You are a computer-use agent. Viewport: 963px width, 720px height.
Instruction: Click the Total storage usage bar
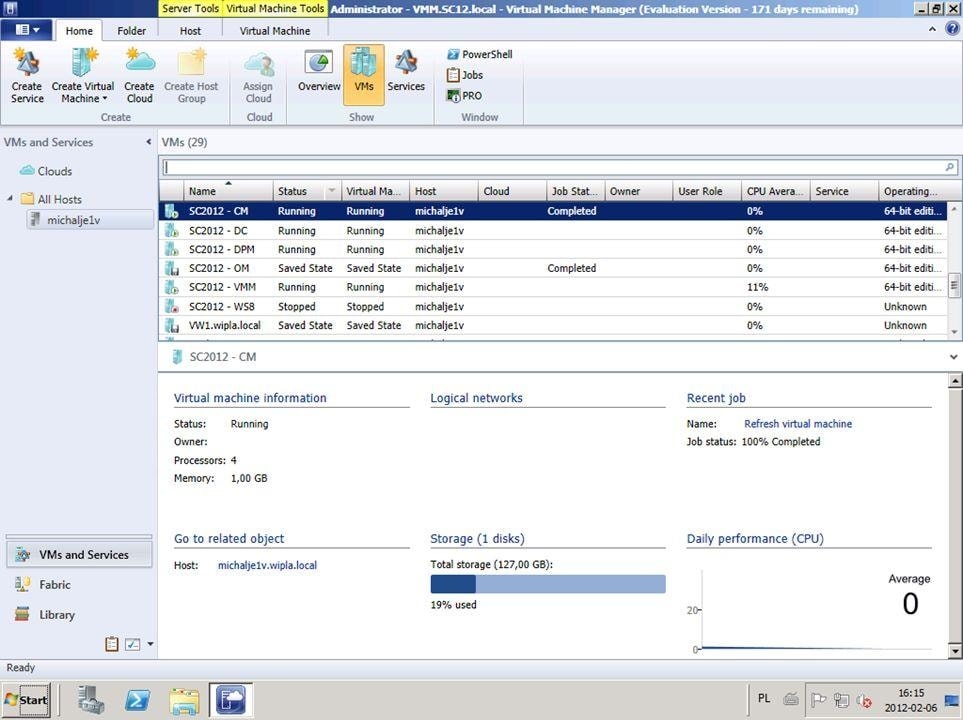pyautogui.click(x=547, y=584)
